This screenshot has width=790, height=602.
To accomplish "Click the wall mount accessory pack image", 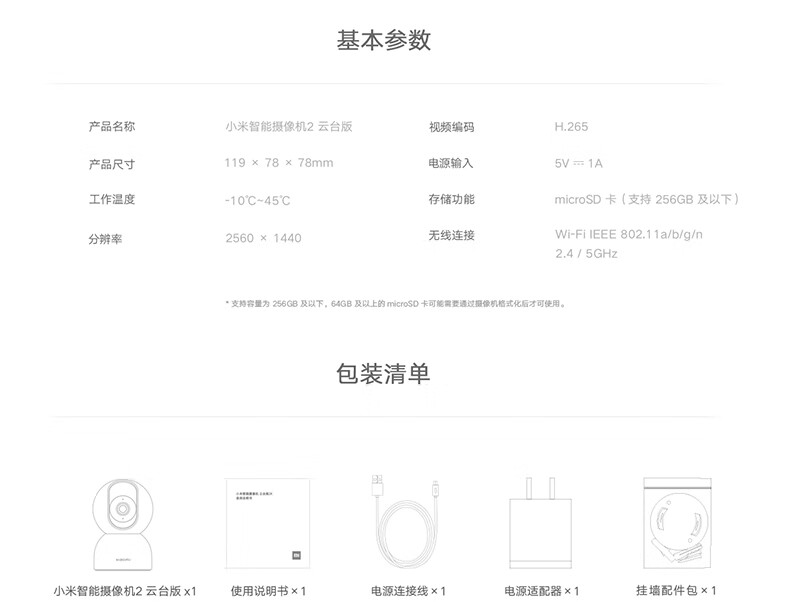I will pos(675,522).
